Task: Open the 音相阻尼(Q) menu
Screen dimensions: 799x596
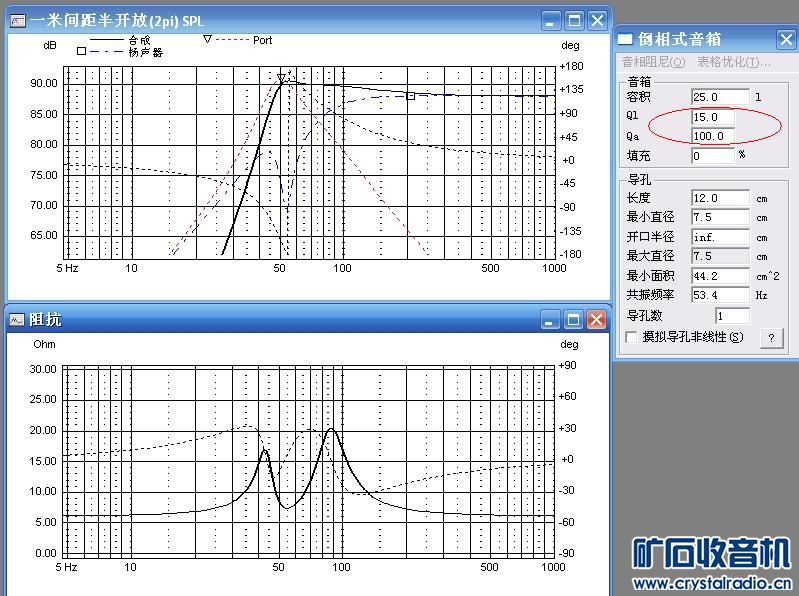Action: (x=654, y=62)
